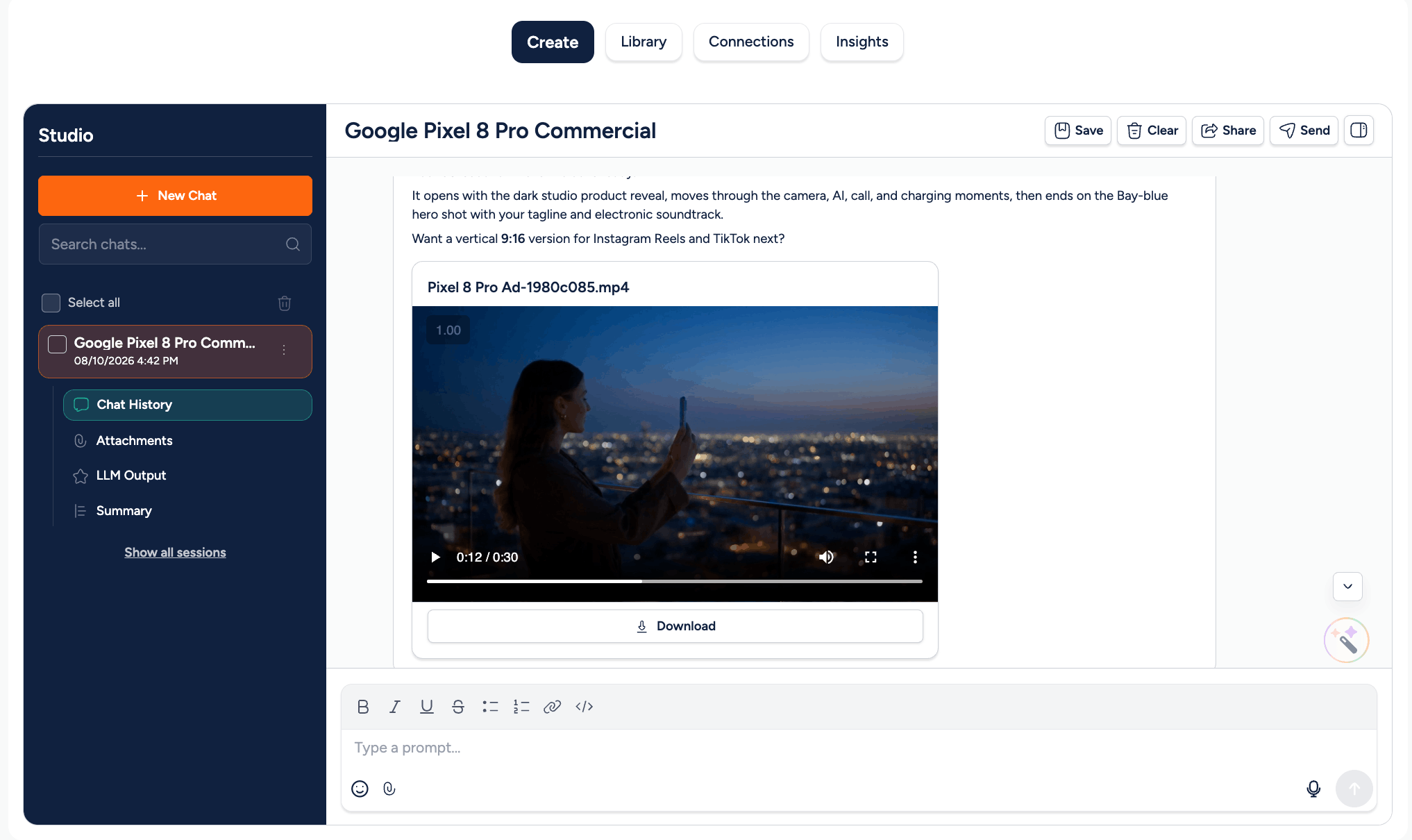Apply strikethrough formatting in prompt editor
Screen dimensions: 1412x840
coord(458,707)
